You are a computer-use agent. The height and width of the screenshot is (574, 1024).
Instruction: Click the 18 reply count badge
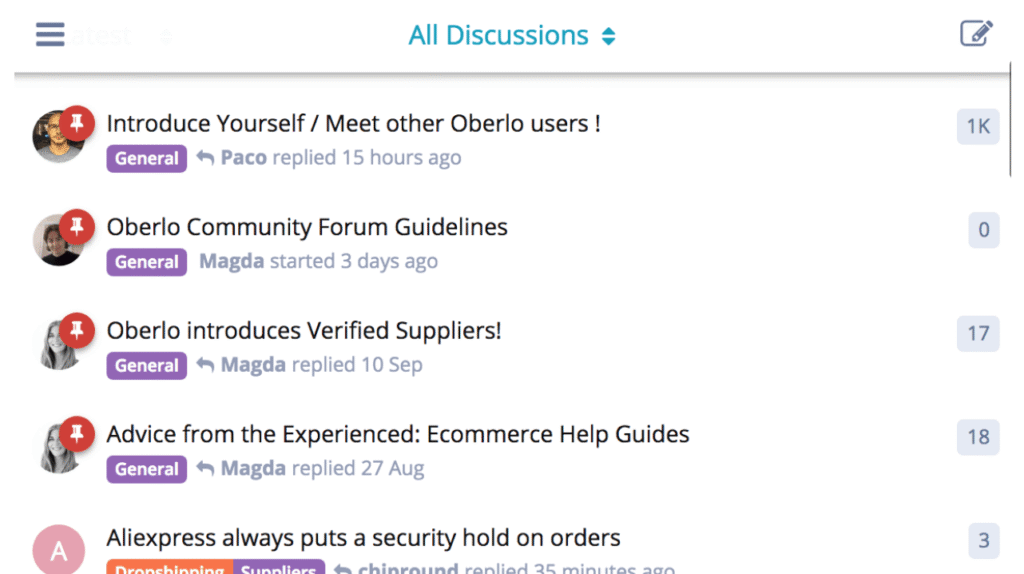(978, 437)
